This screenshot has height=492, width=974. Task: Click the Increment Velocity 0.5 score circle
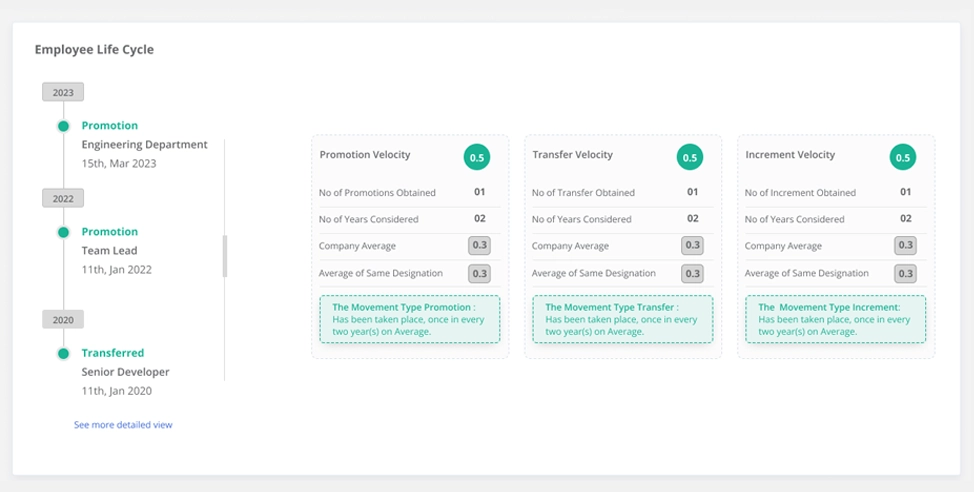(x=903, y=157)
